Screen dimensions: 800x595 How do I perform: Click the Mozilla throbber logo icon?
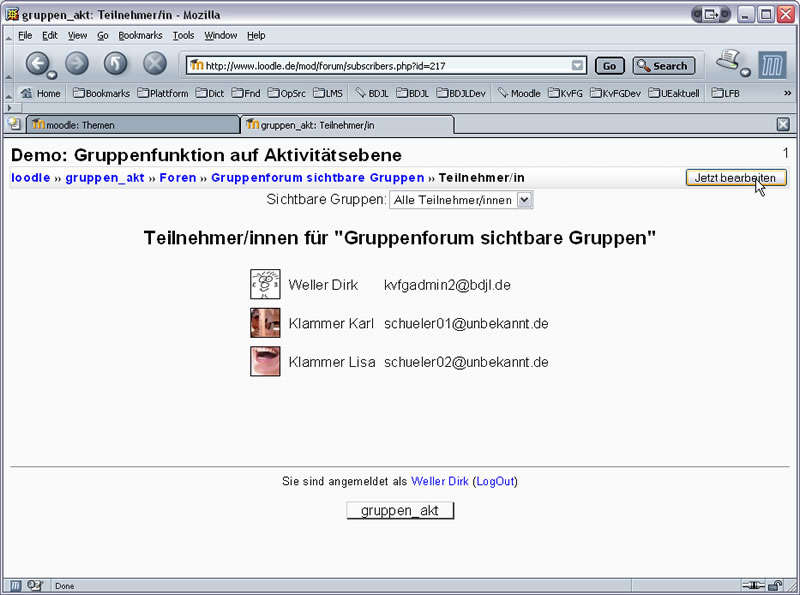[772, 65]
